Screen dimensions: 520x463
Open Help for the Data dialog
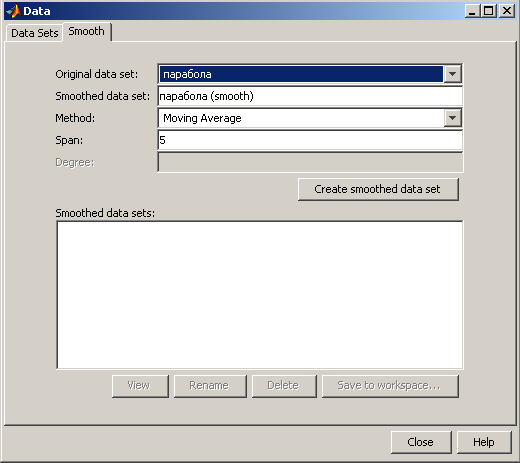484,442
